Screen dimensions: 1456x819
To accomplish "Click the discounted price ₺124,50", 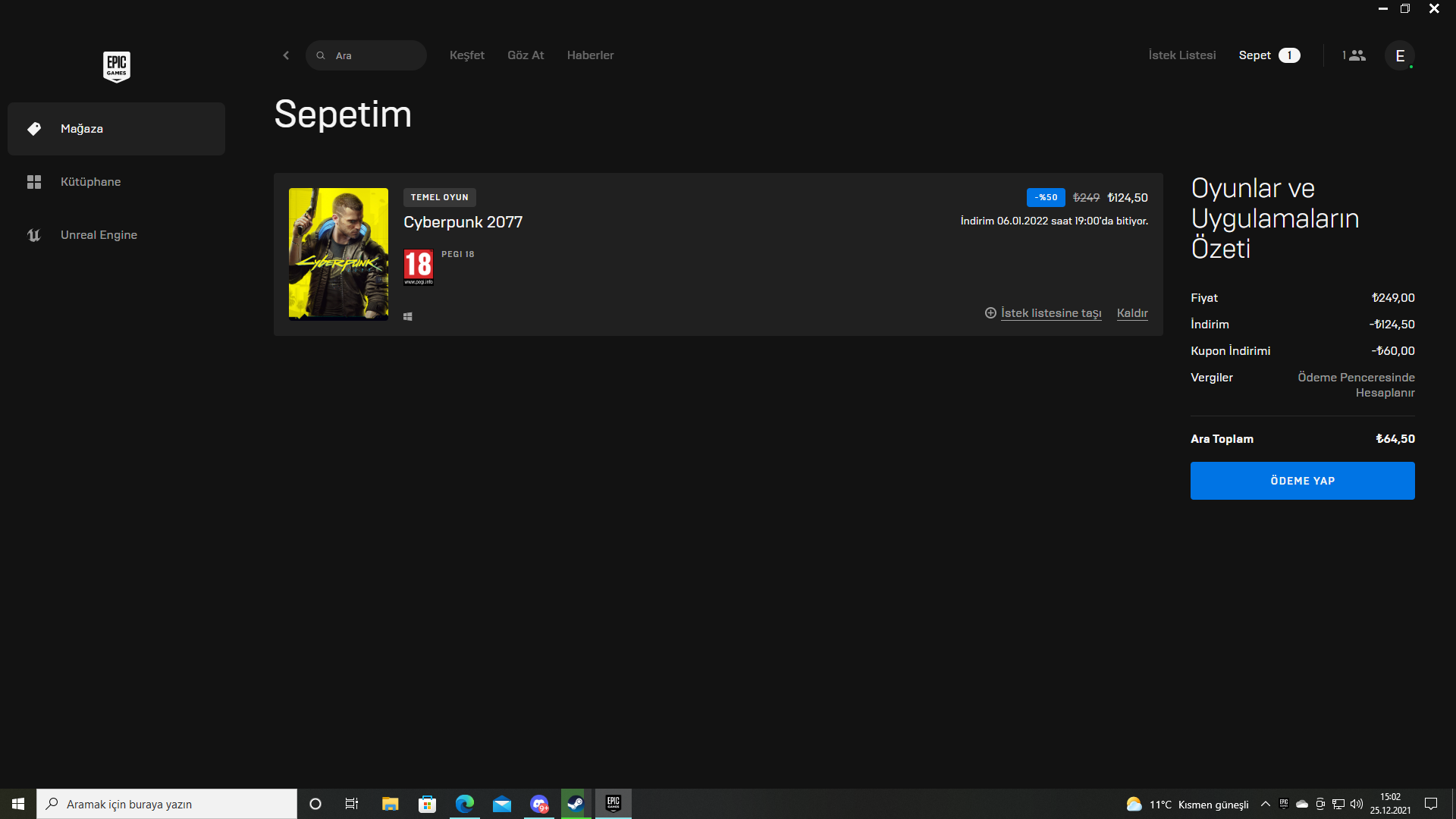I will pyautogui.click(x=1128, y=198).
